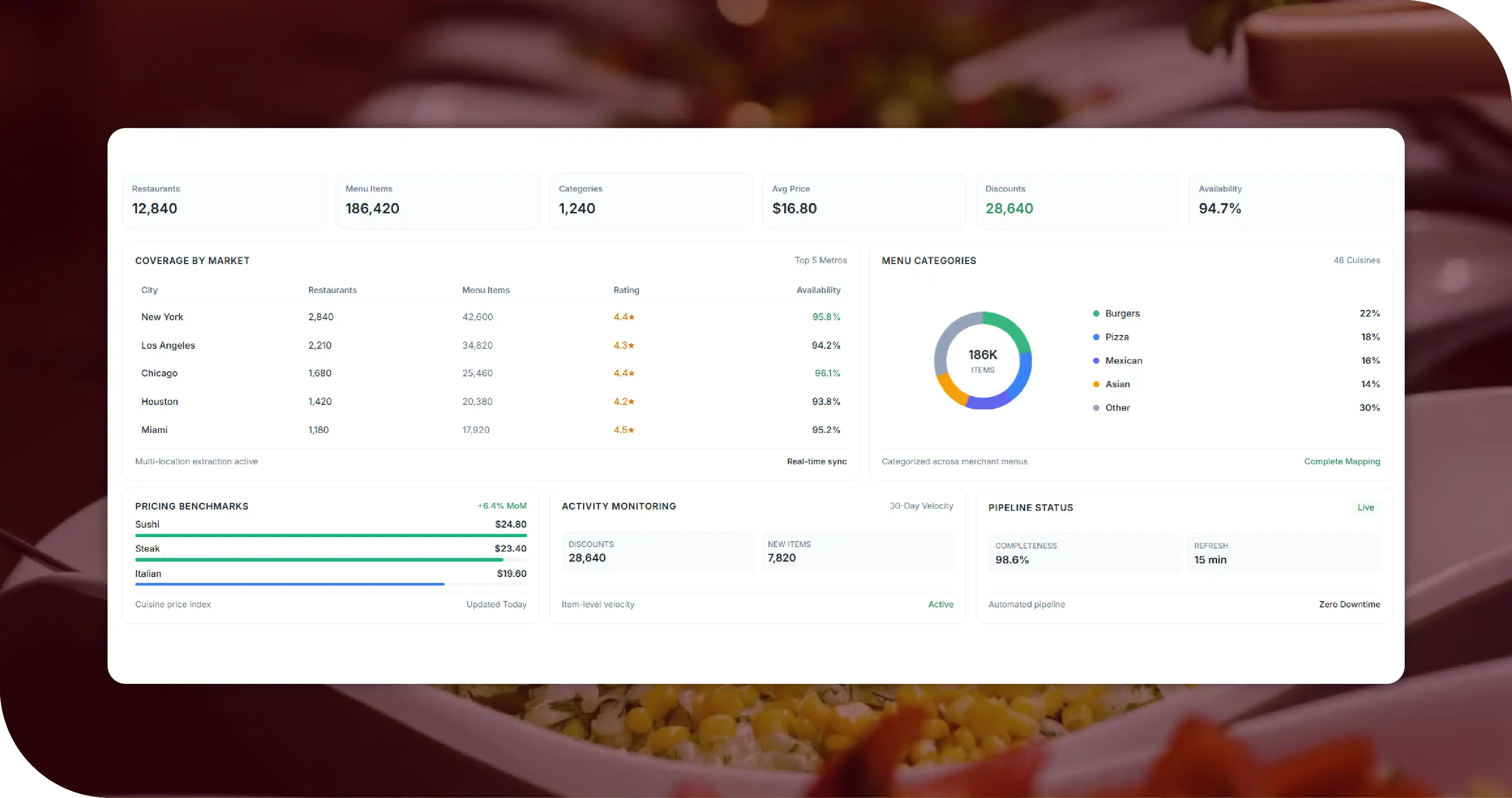Click Houston's 4.2 star rating
The width and height of the screenshot is (1512, 798).
point(624,402)
